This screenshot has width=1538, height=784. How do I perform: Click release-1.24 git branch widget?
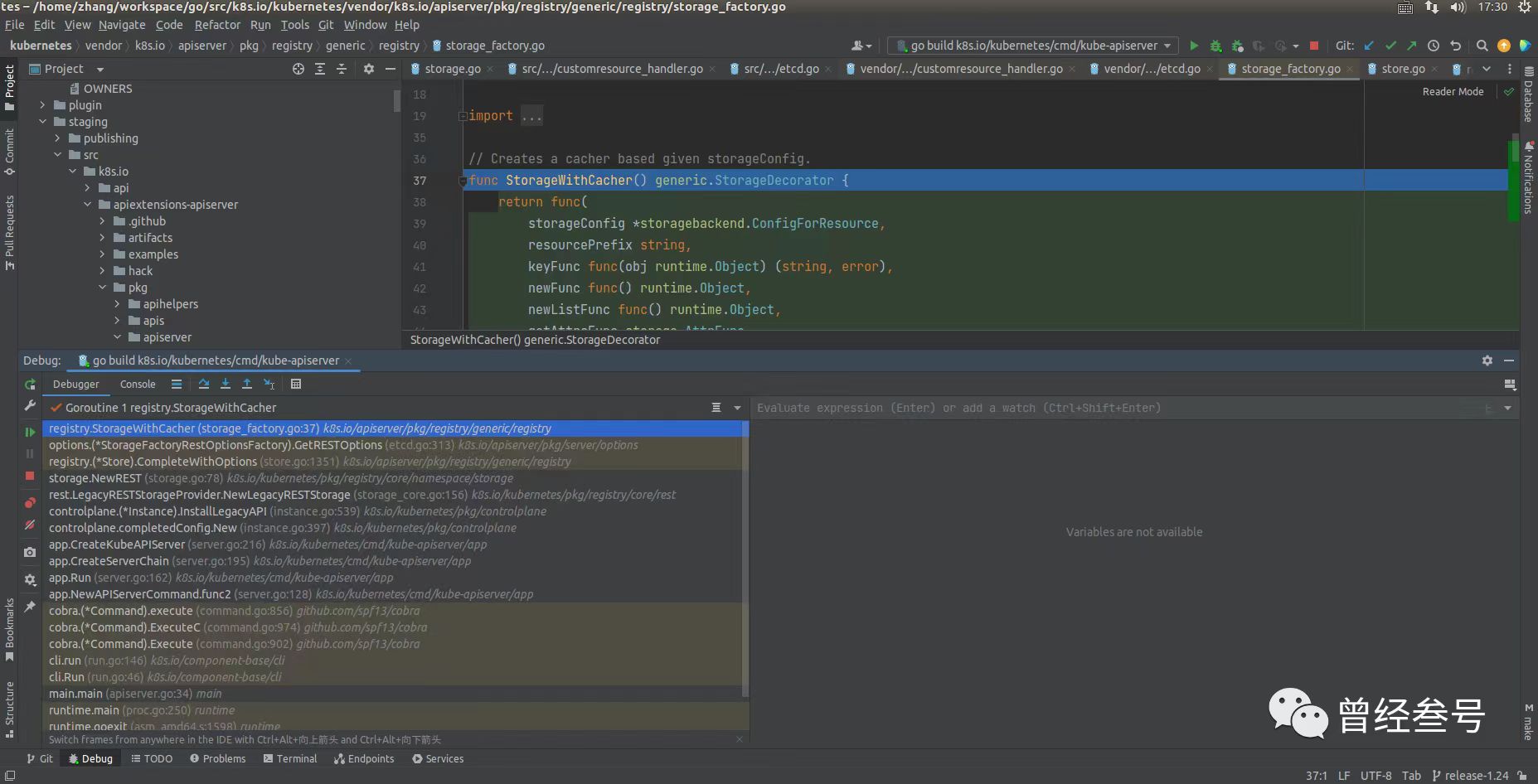tap(1470, 776)
